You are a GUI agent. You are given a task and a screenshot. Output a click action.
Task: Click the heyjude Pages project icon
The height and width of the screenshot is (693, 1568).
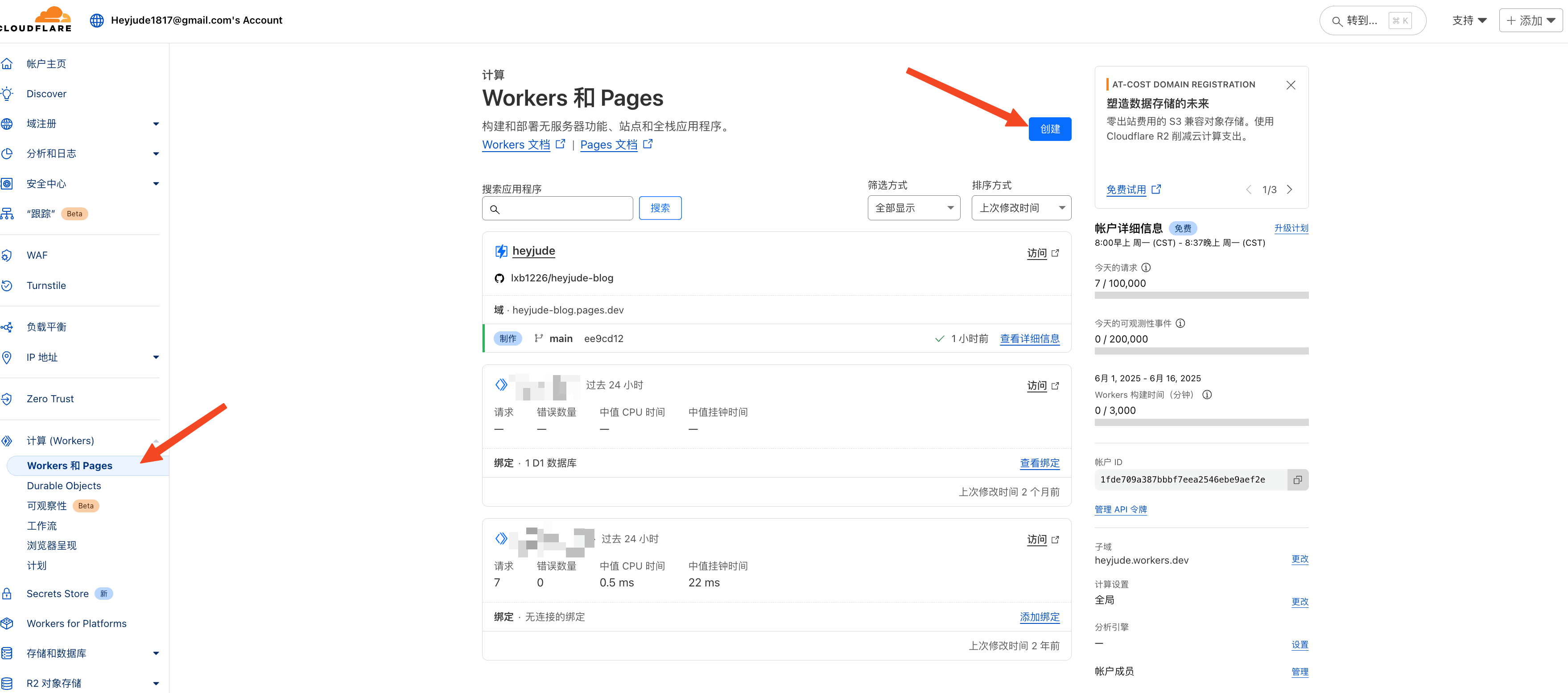[x=501, y=251]
